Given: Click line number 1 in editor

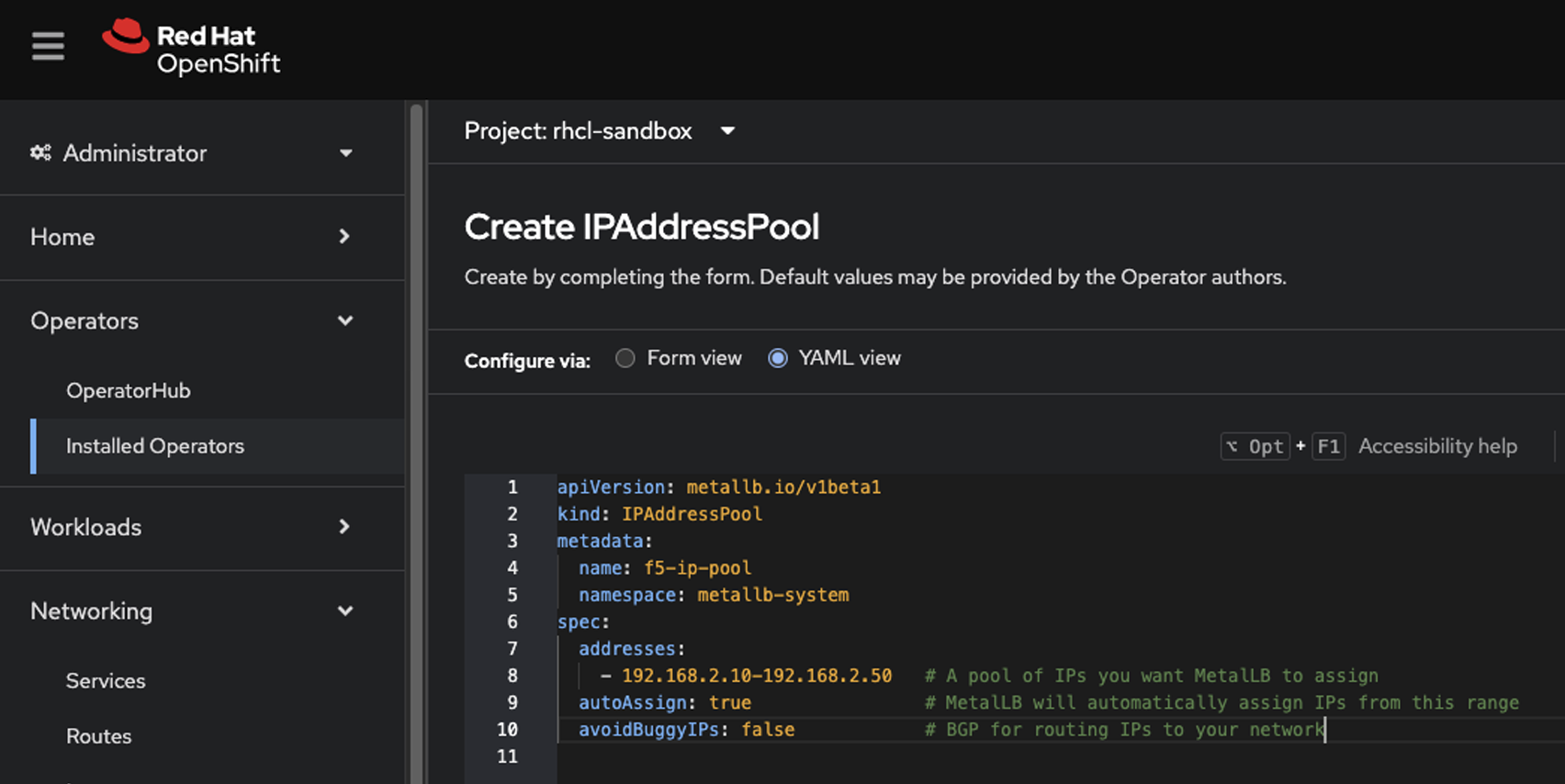Looking at the screenshot, I should pos(512,487).
